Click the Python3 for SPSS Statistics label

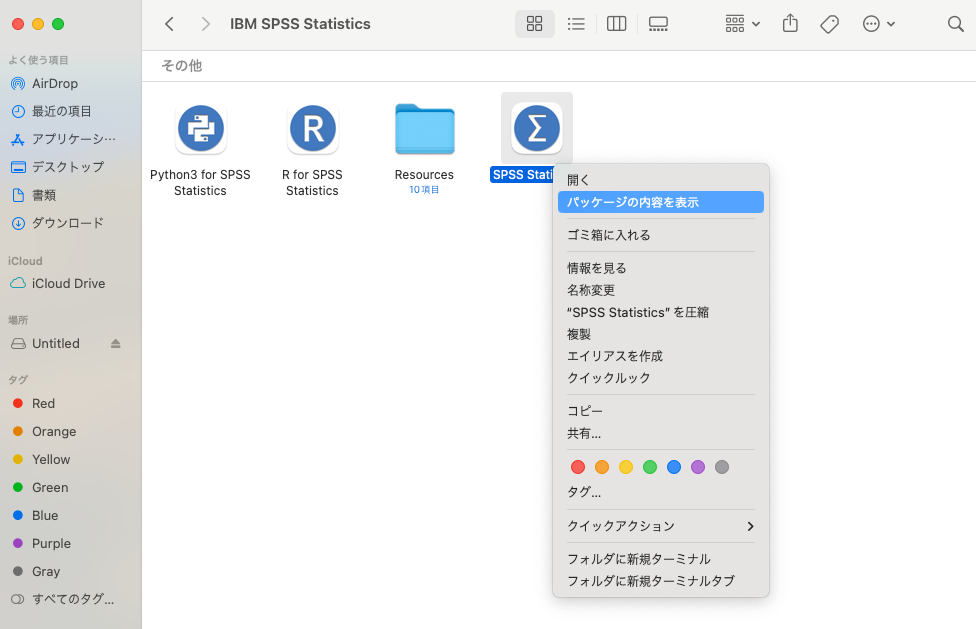200,183
